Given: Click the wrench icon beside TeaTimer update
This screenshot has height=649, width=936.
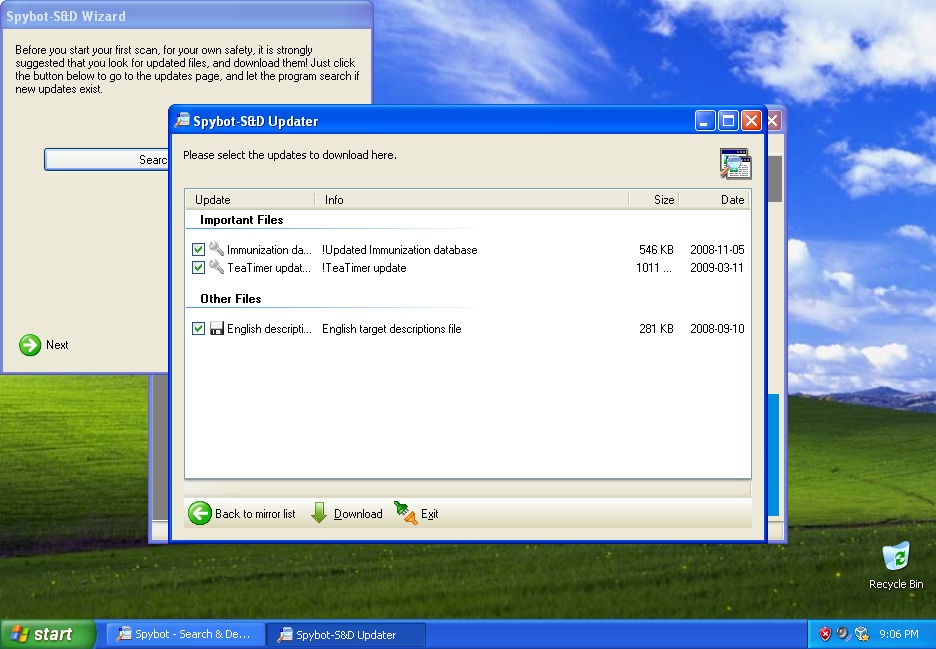Looking at the screenshot, I should (x=216, y=267).
